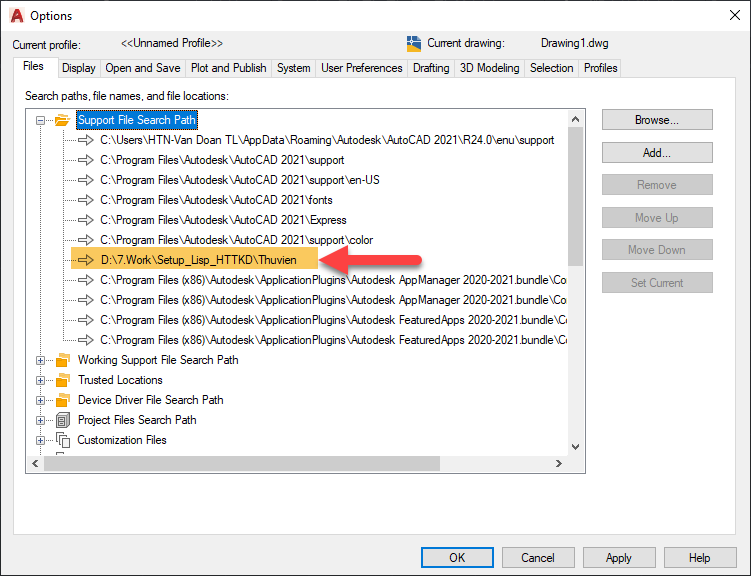Collapse the Support File Search Path node
This screenshot has width=751, height=576.
41,120
